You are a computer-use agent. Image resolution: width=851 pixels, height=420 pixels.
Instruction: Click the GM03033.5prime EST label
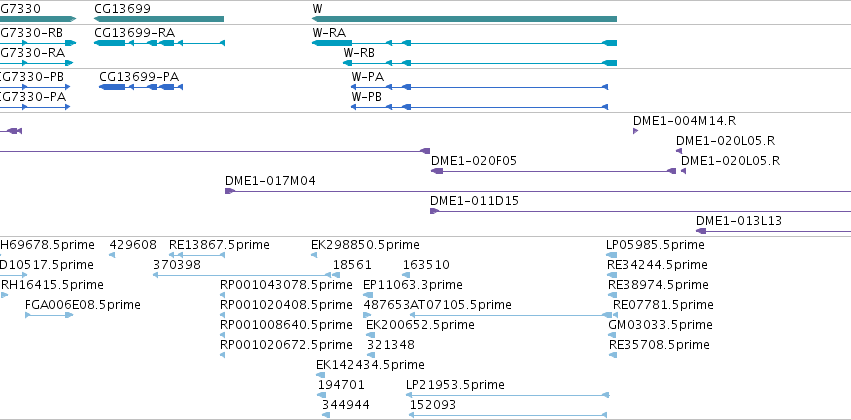tap(661, 325)
